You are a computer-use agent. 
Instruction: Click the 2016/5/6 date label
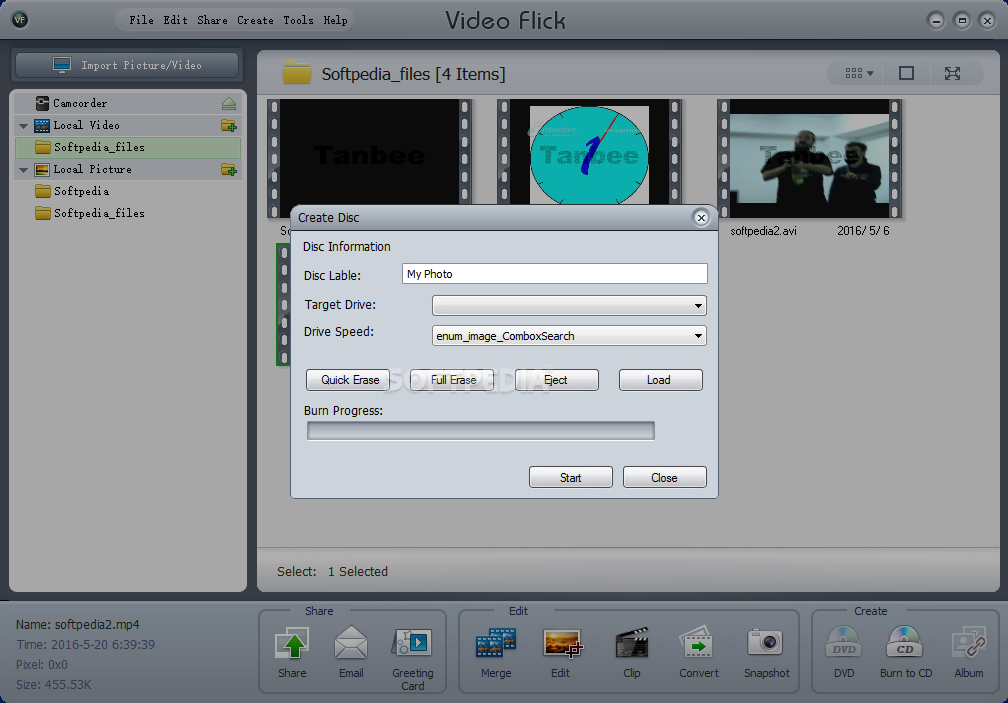(863, 231)
